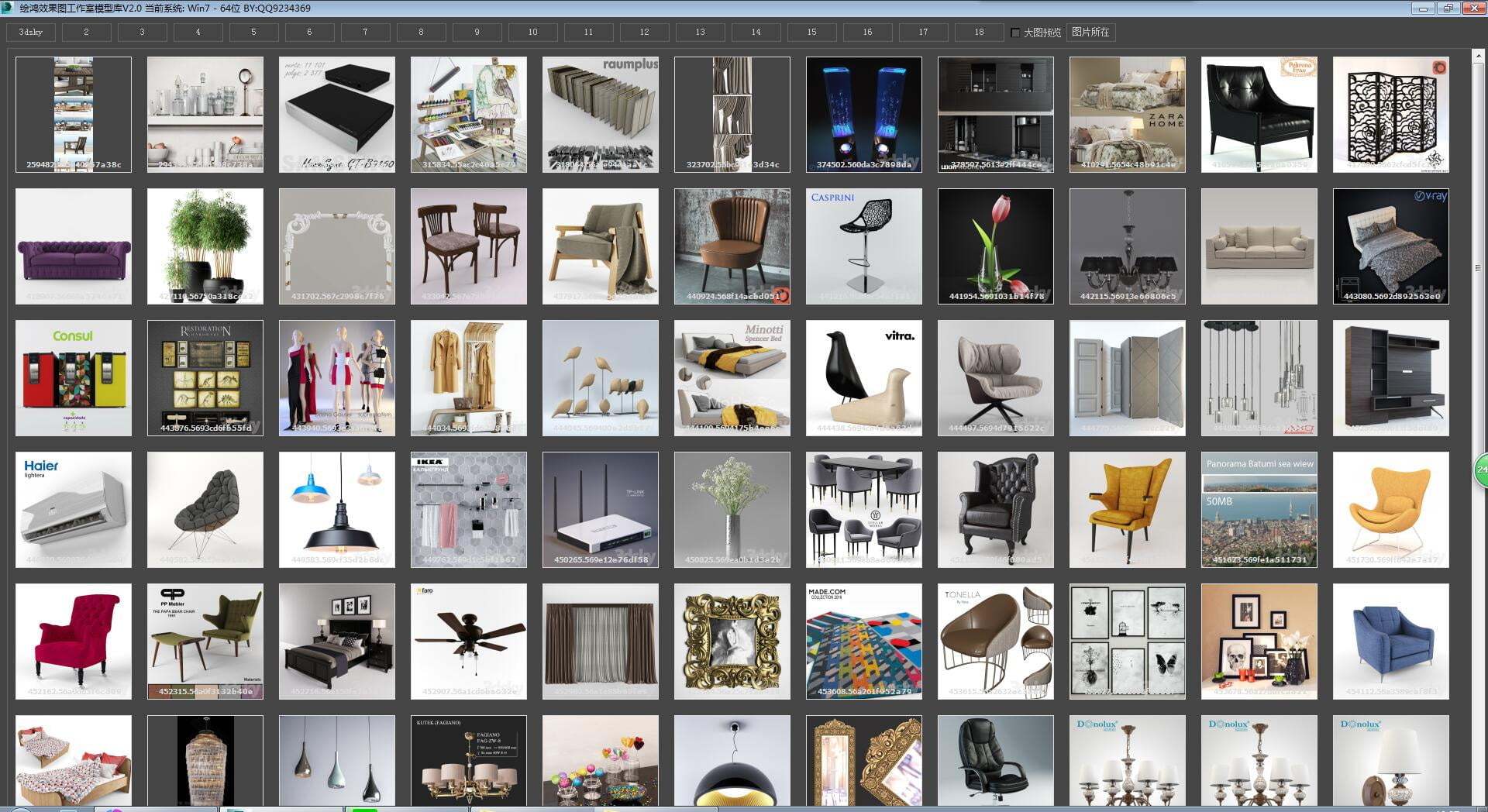The height and width of the screenshot is (812, 1488).
Task: Choose the Haier air conditioner model
Action: click(x=74, y=510)
